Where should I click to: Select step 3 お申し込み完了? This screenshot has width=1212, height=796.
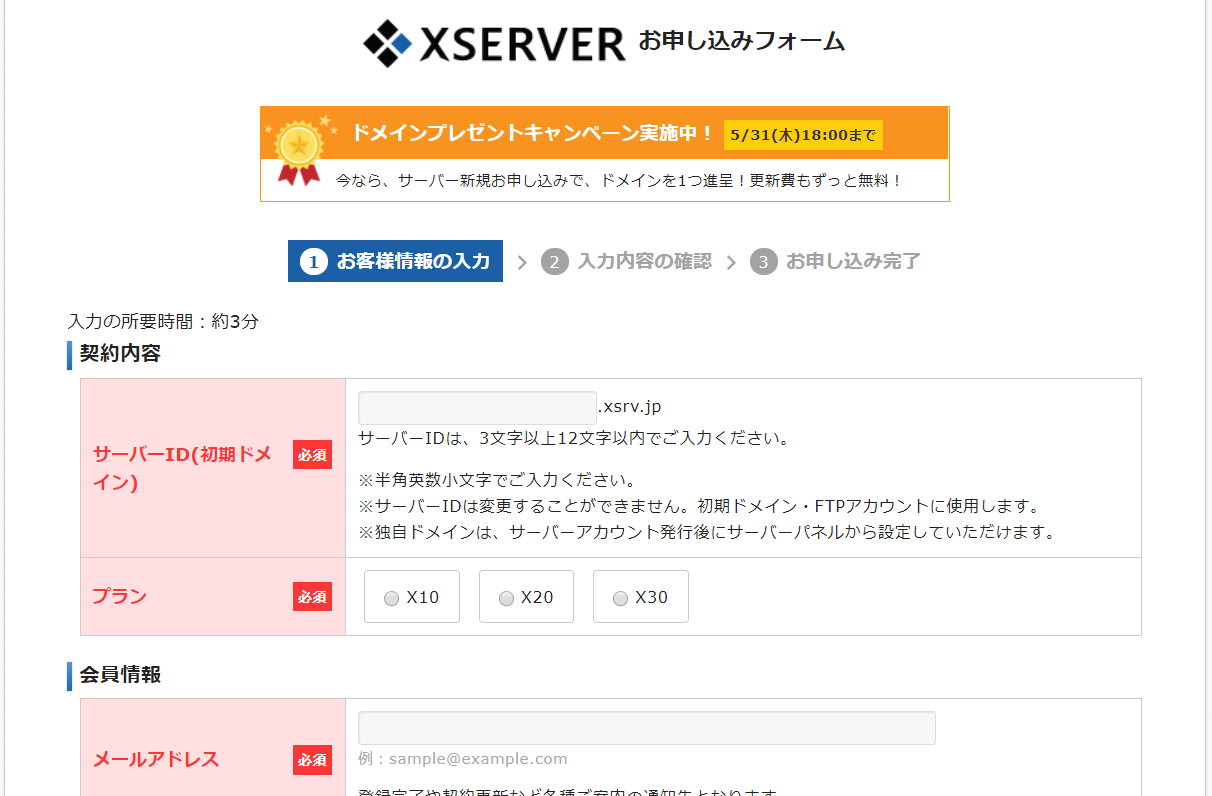(x=836, y=262)
